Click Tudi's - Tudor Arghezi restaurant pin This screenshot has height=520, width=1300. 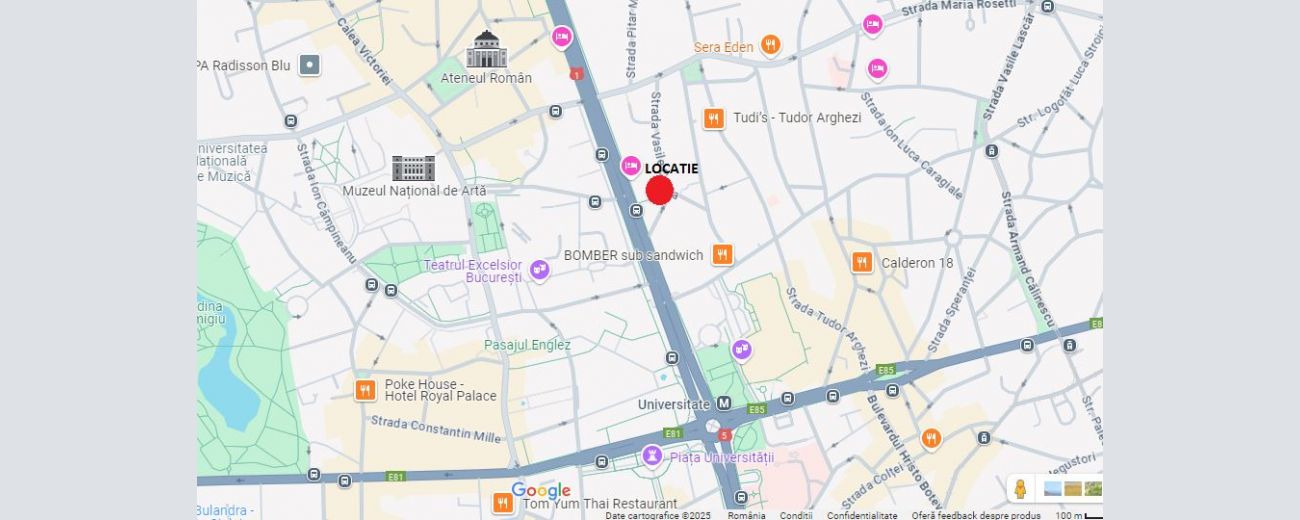tap(713, 118)
